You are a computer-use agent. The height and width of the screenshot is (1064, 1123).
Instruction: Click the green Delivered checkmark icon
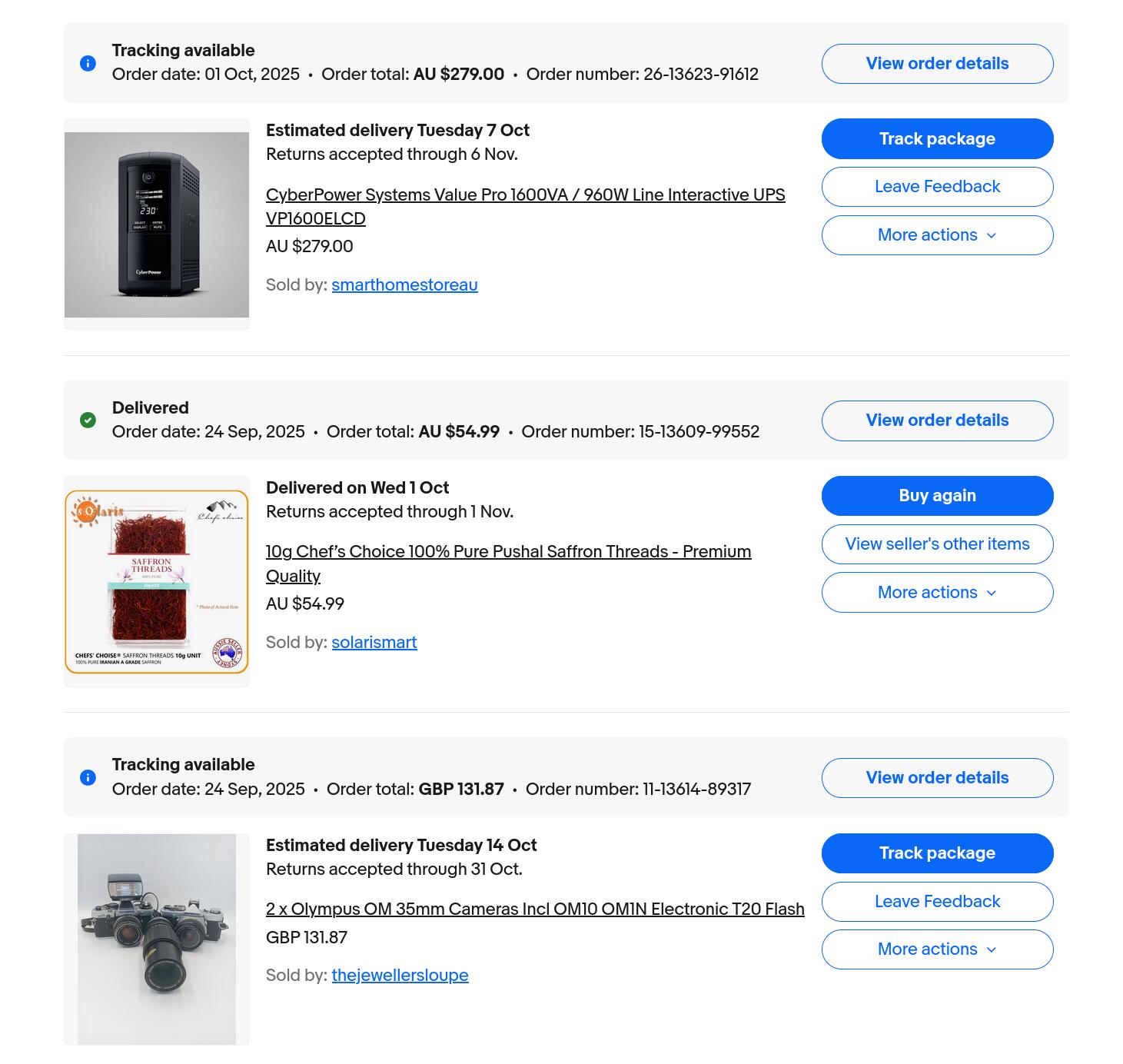pyautogui.click(x=88, y=421)
